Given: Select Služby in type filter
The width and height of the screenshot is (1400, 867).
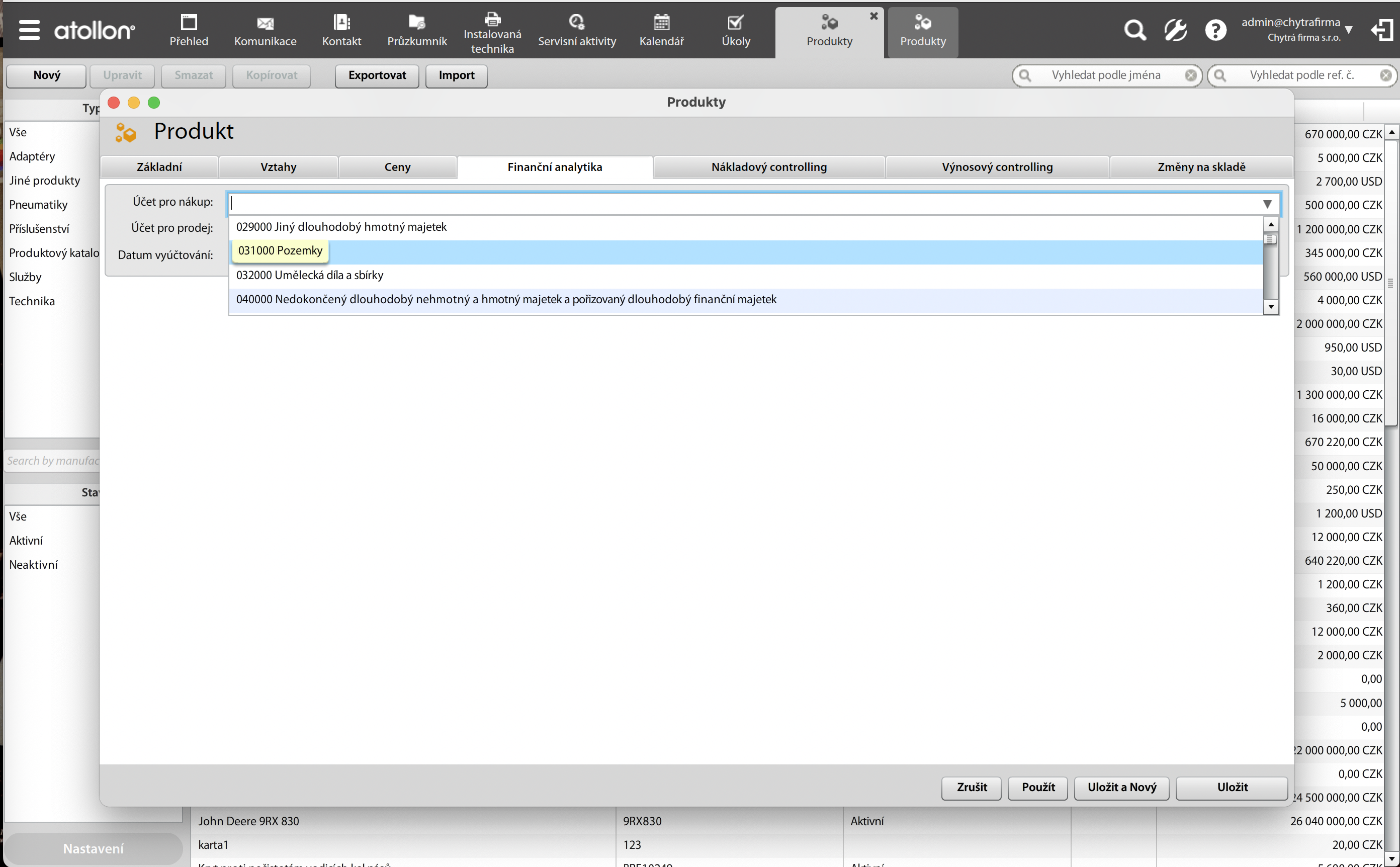Looking at the screenshot, I should (x=52, y=277).
